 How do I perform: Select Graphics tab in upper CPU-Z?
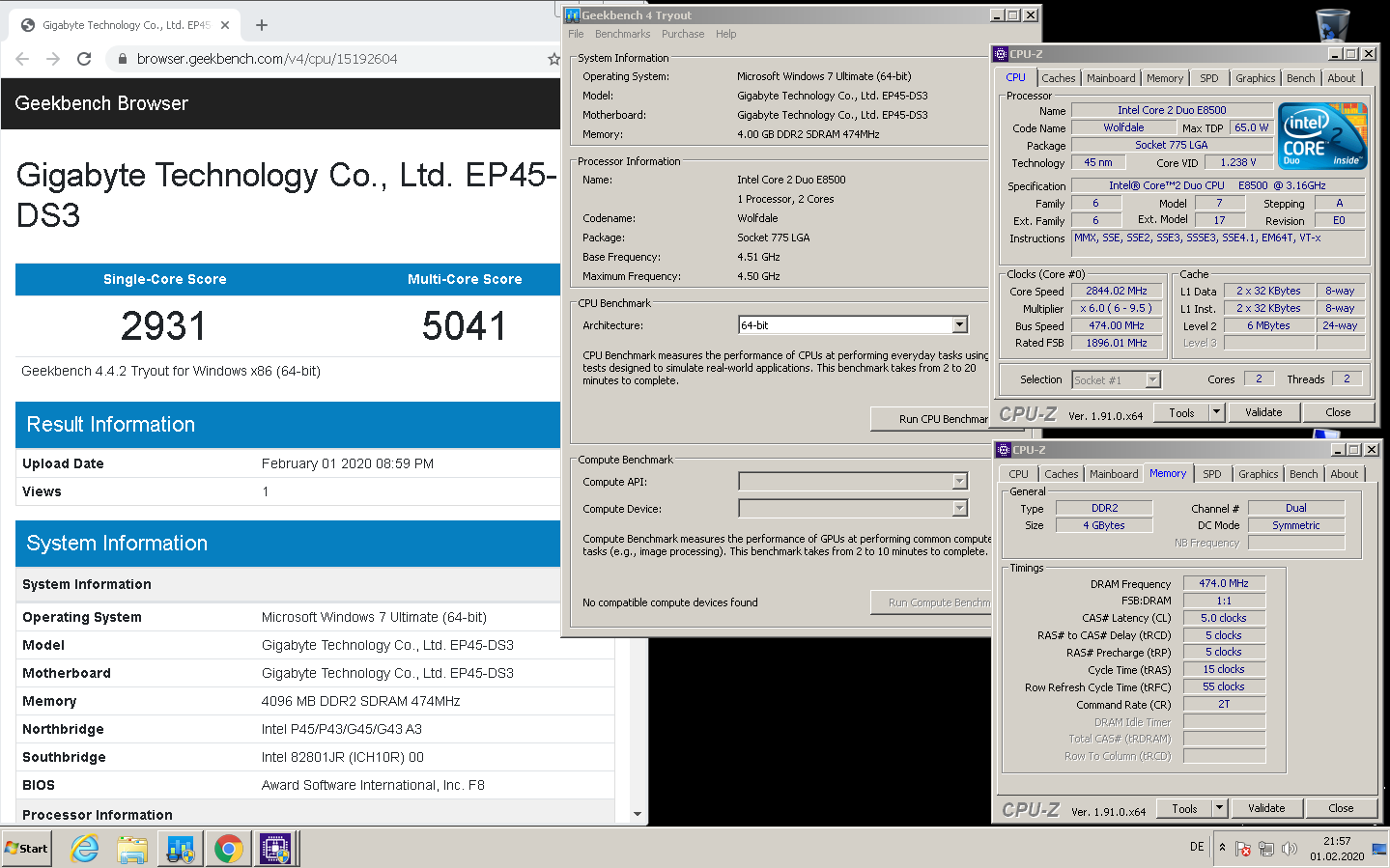point(1256,78)
